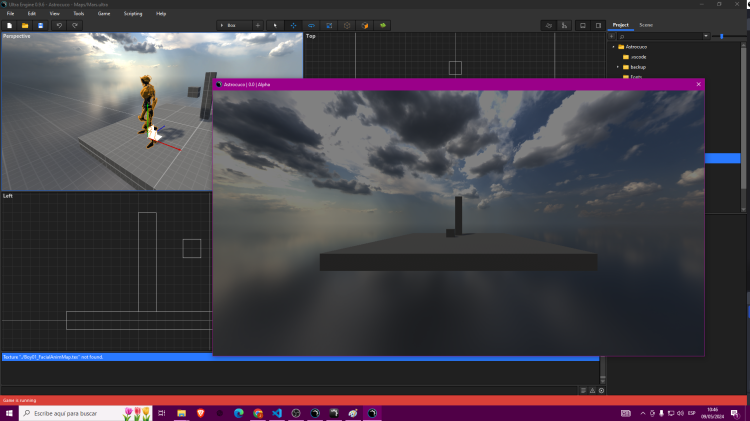Image resolution: width=750 pixels, height=421 pixels.
Task: Select the arrow selection tool
Action: pos(276,25)
